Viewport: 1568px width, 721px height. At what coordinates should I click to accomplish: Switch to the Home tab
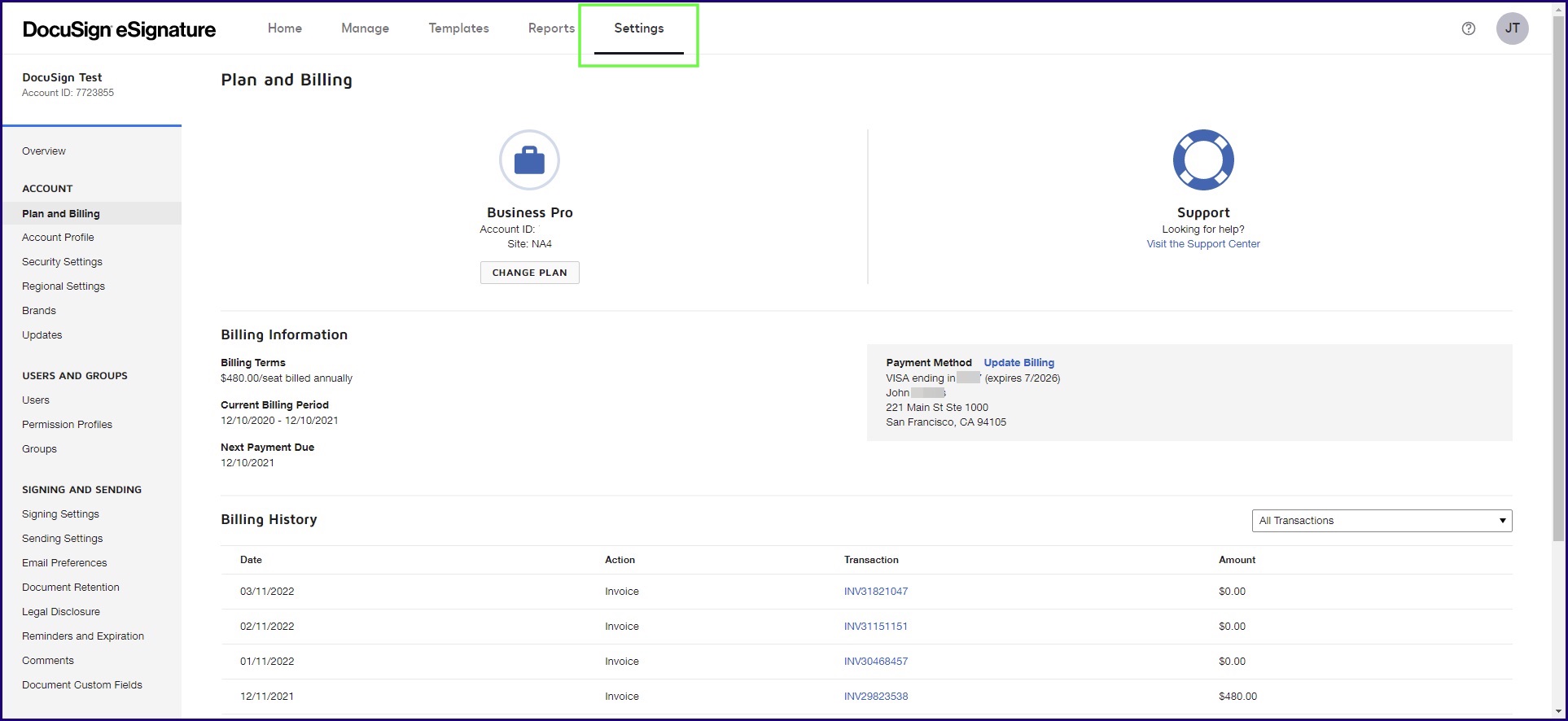285,28
